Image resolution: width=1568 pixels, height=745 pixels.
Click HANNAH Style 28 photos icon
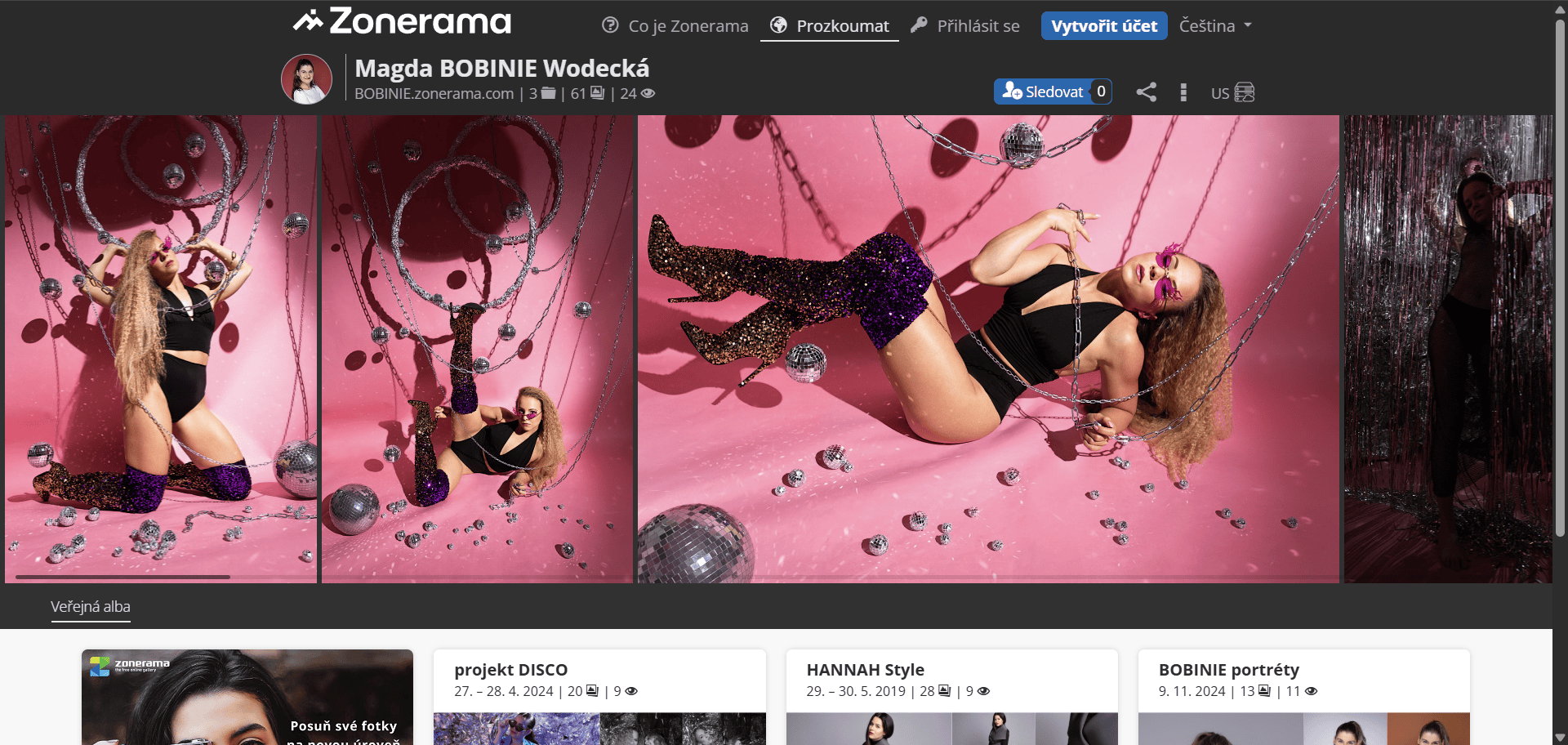945,691
